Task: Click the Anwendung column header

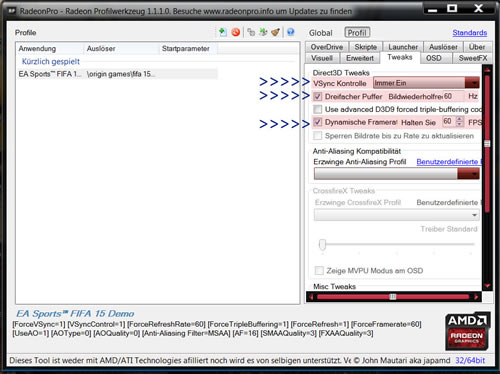Action: click(50, 49)
